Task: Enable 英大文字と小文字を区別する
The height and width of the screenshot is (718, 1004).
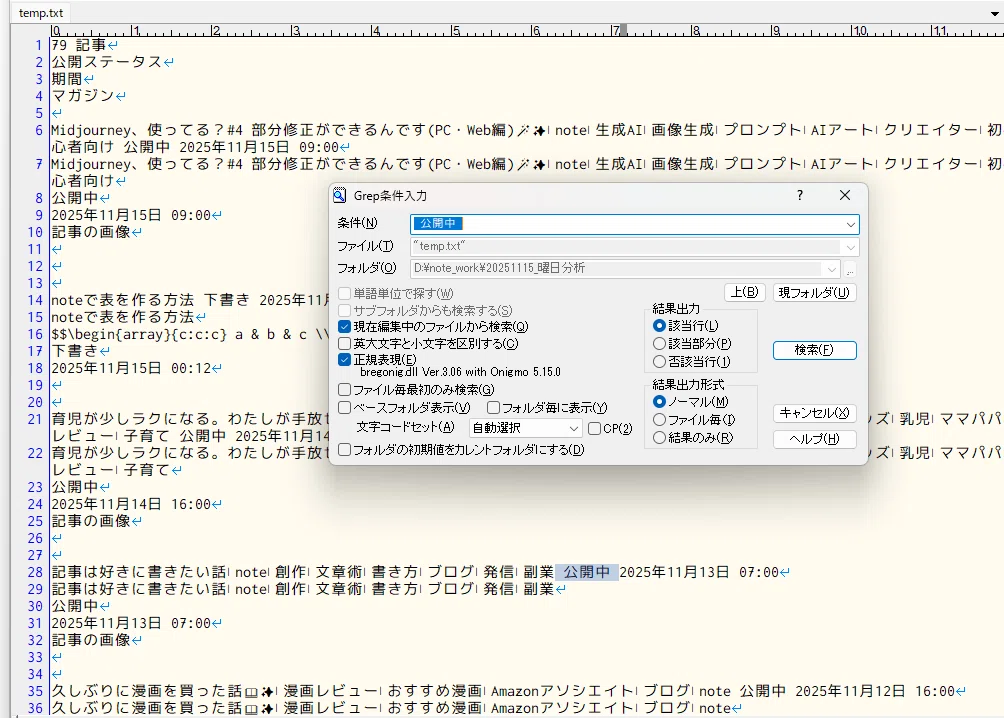Action: [344, 344]
